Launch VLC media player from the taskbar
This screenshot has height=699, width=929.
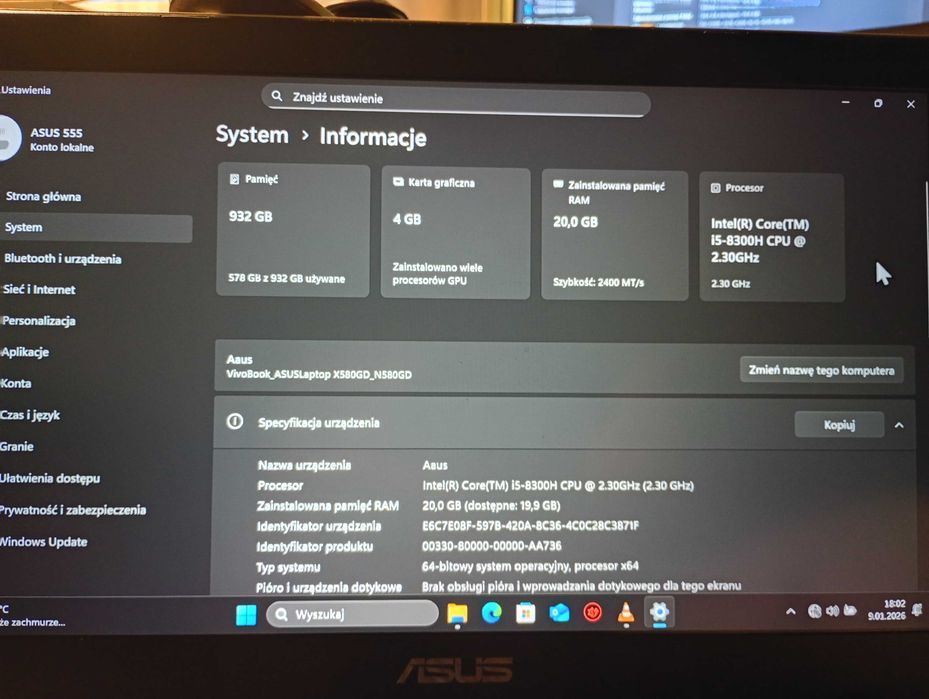[626, 613]
